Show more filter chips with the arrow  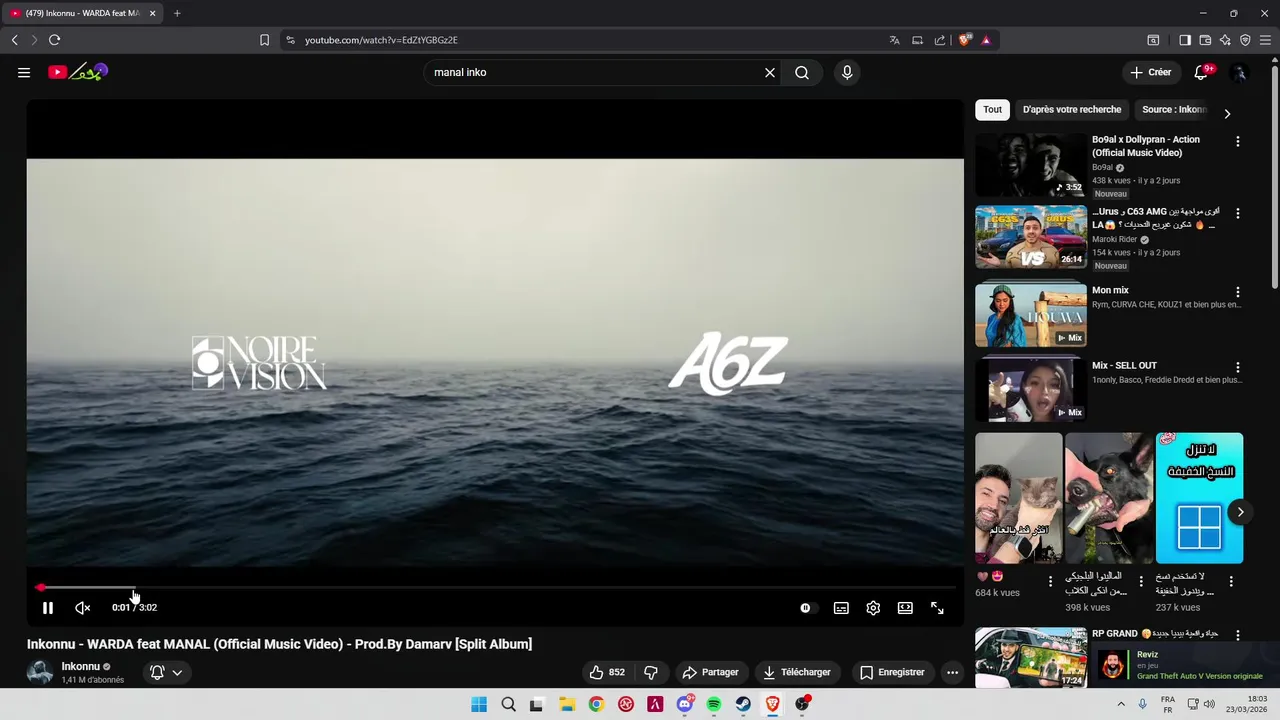click(1227, 113)
